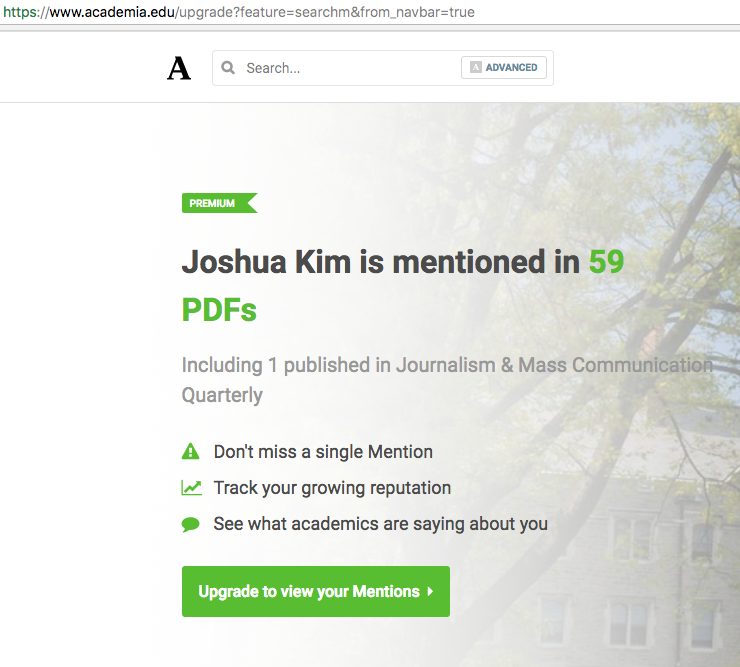Focus the Search input field

350,68
